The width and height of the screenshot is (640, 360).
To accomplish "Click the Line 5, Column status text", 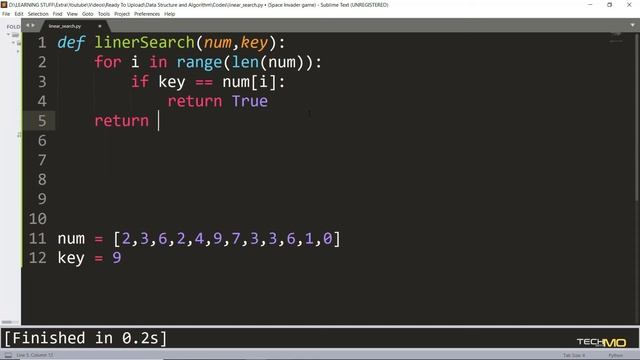I will click(x=35, y=355).
